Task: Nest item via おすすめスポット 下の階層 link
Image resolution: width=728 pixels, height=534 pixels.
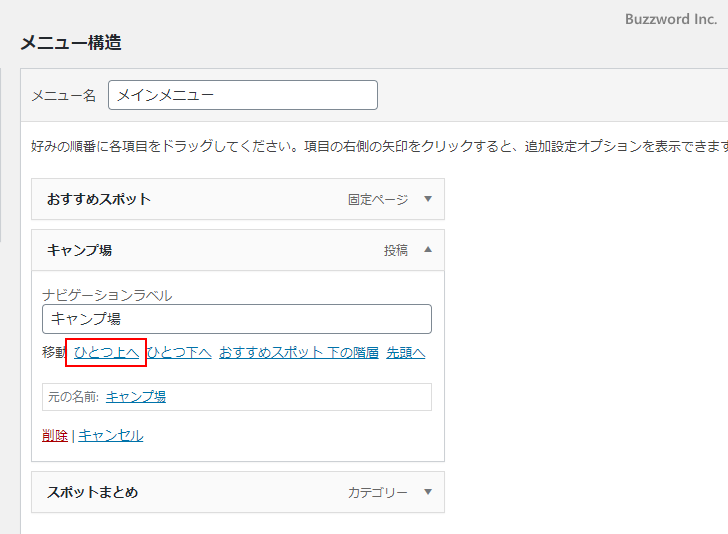Action: point(298,352)
